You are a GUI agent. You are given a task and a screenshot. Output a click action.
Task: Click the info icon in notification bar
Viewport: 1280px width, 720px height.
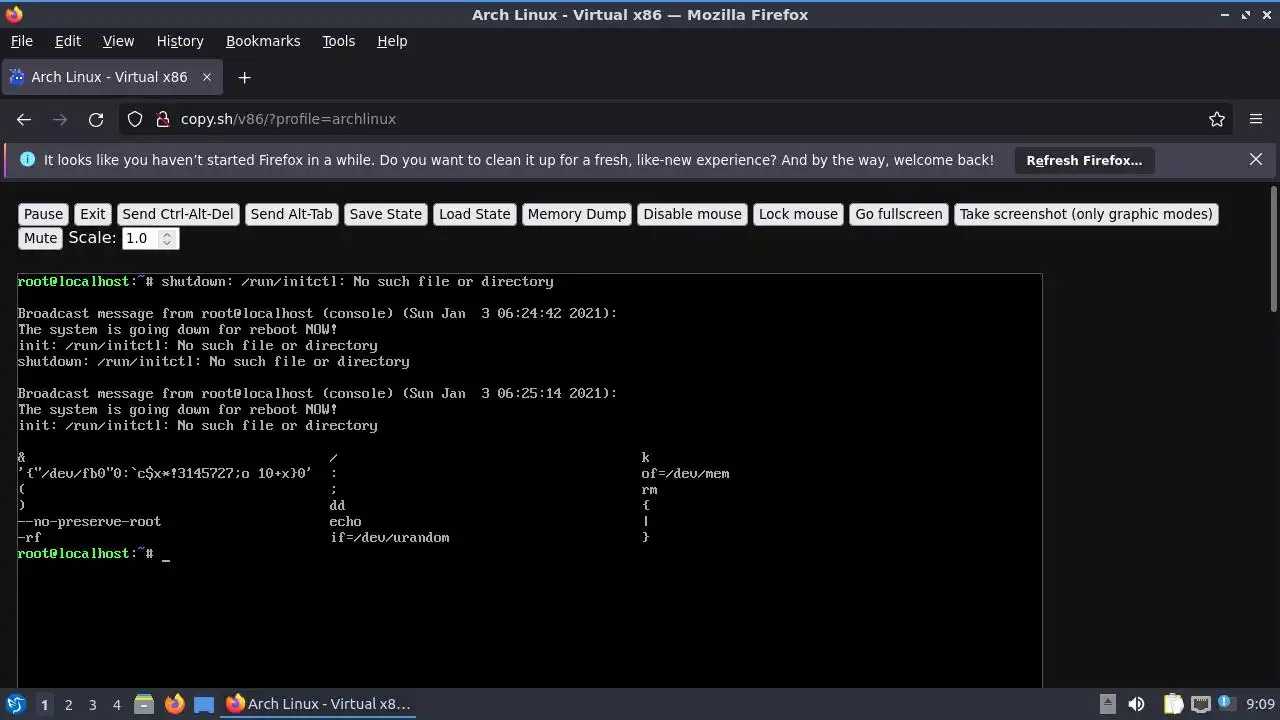27,160
